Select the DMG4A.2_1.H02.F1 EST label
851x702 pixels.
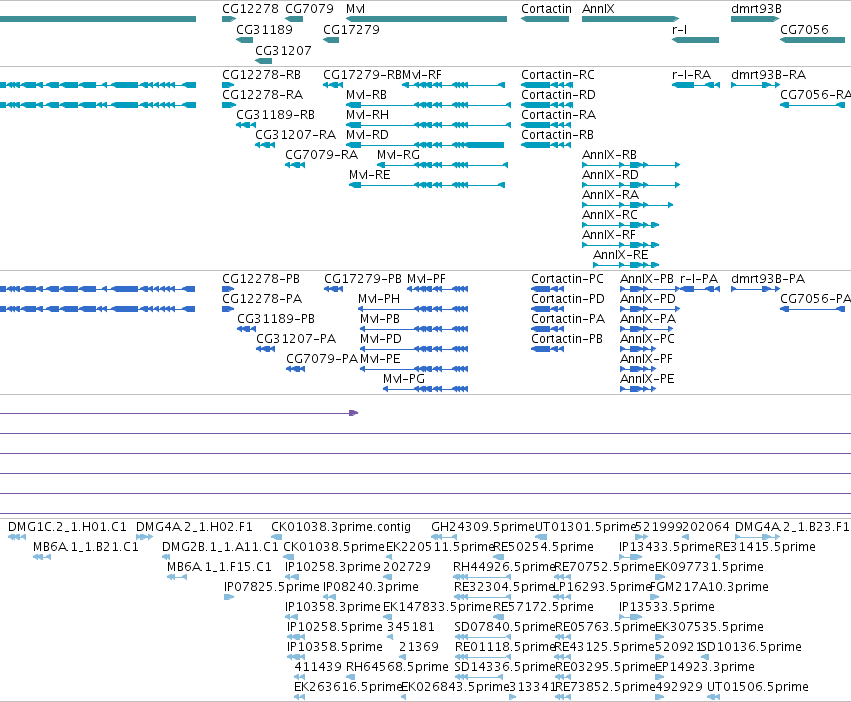click(194, 527)
